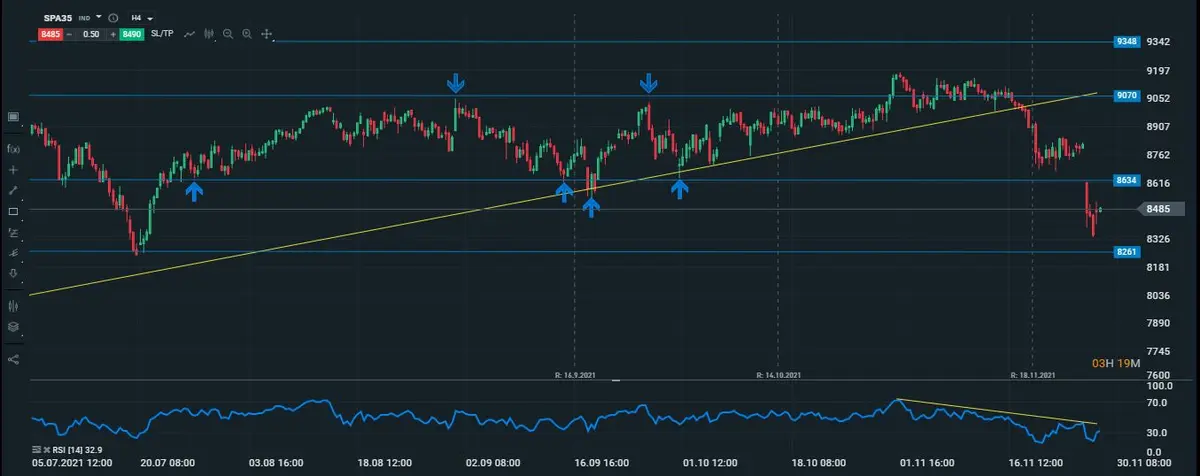Expand the SPA35 instrument dropdown arrow
1200x476 pixels.
(x=100, y=18)
